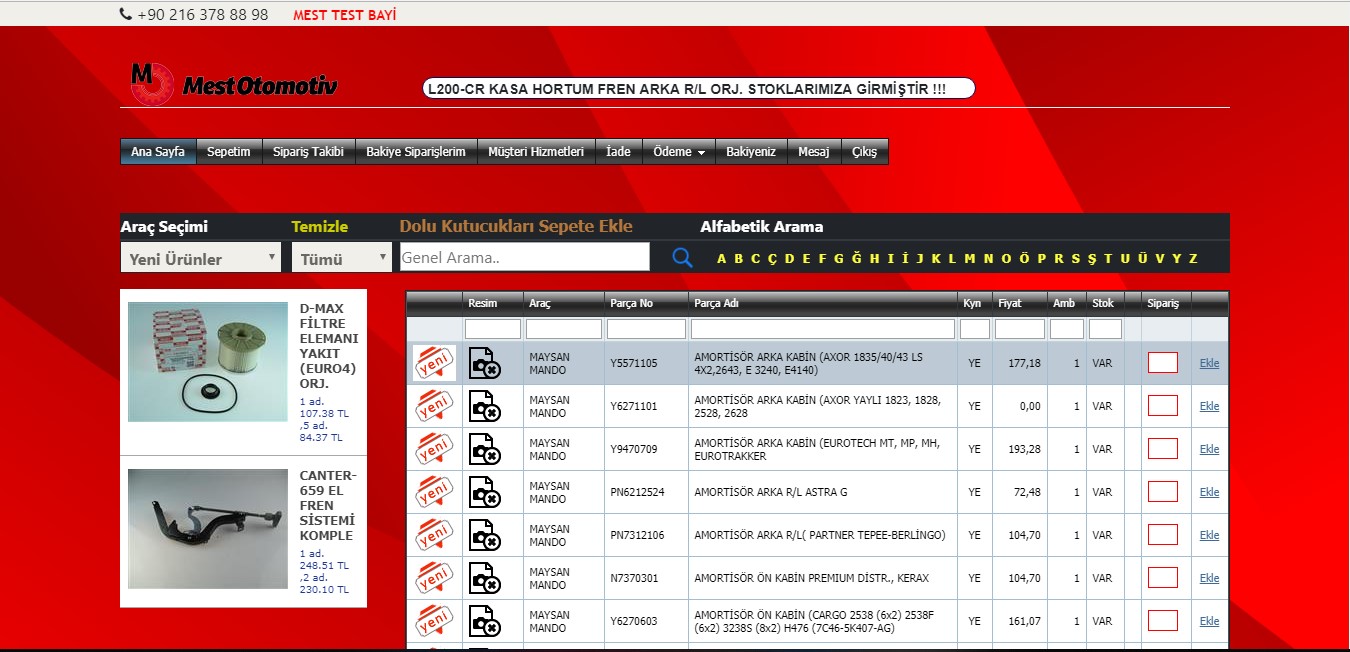This screenshot has width=1350, height=652.
Task: Click the blue search magnifier icon
Action: (x=682, y=258)
